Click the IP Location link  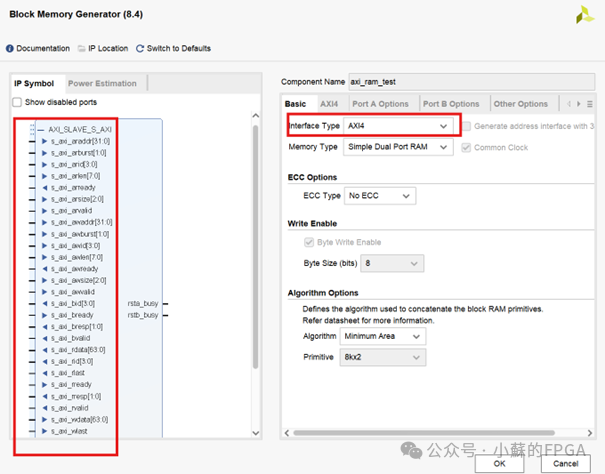(108, 49)
